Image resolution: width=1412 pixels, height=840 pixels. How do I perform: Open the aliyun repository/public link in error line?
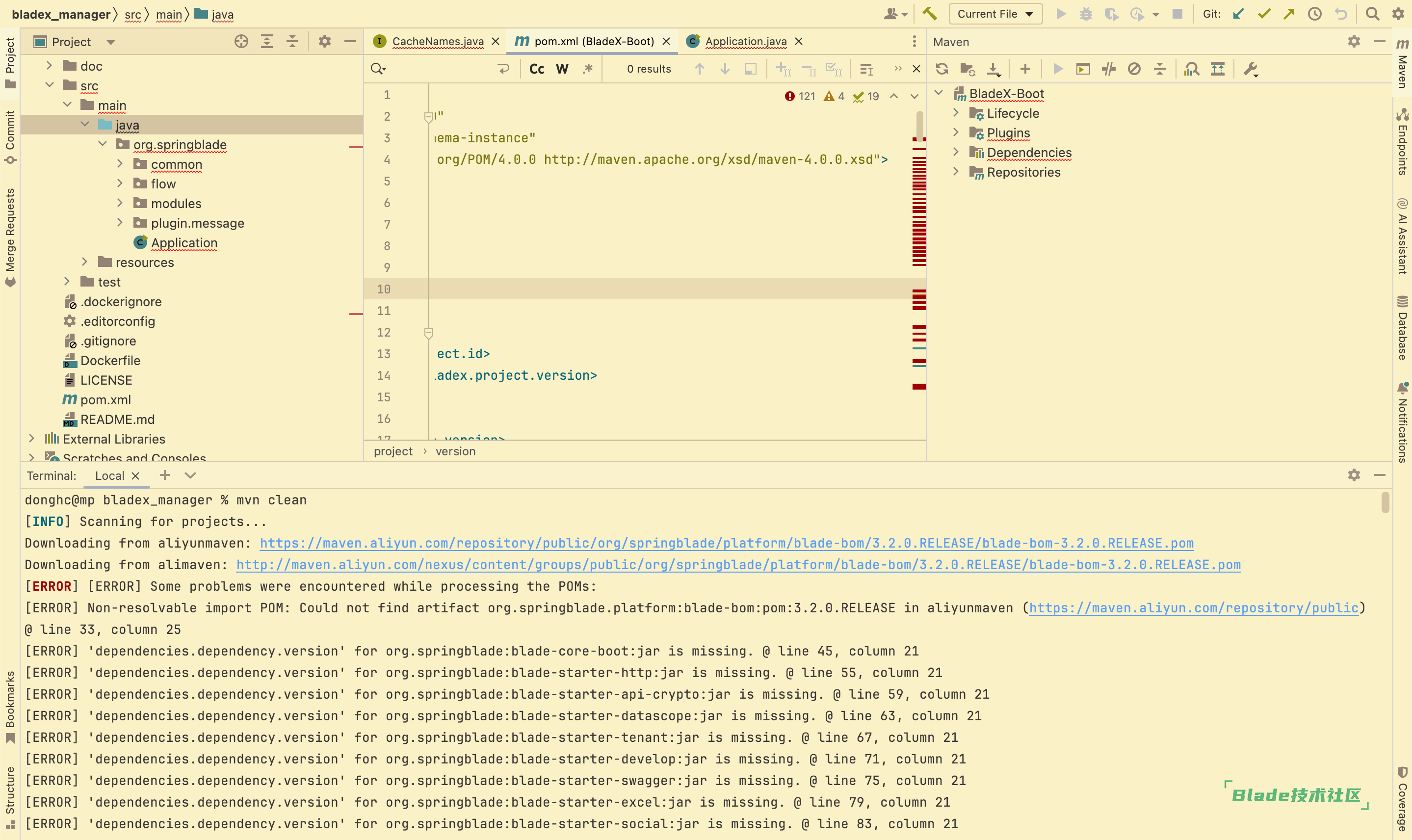coord(1194,608)
